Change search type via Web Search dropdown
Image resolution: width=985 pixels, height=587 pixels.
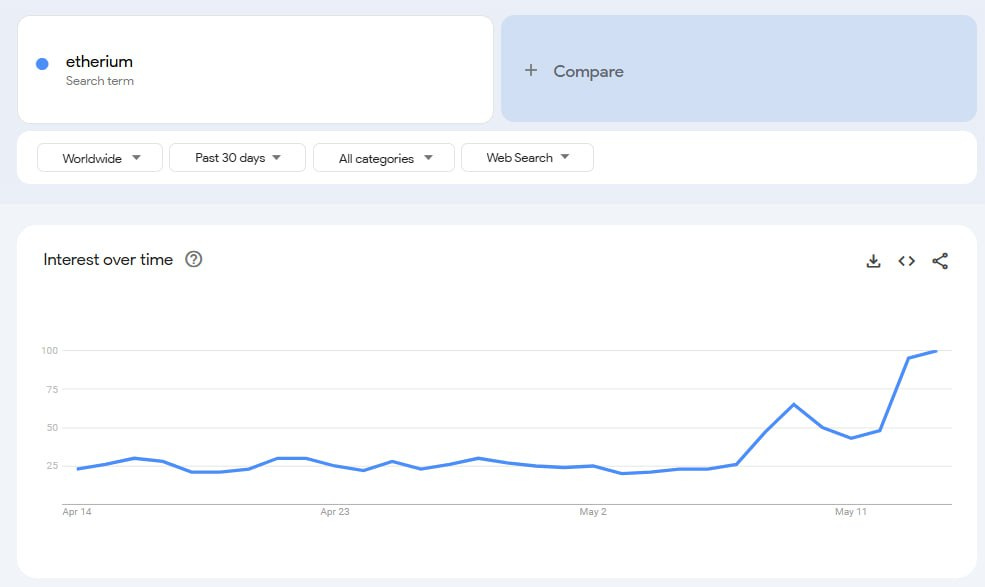(527, 157)
